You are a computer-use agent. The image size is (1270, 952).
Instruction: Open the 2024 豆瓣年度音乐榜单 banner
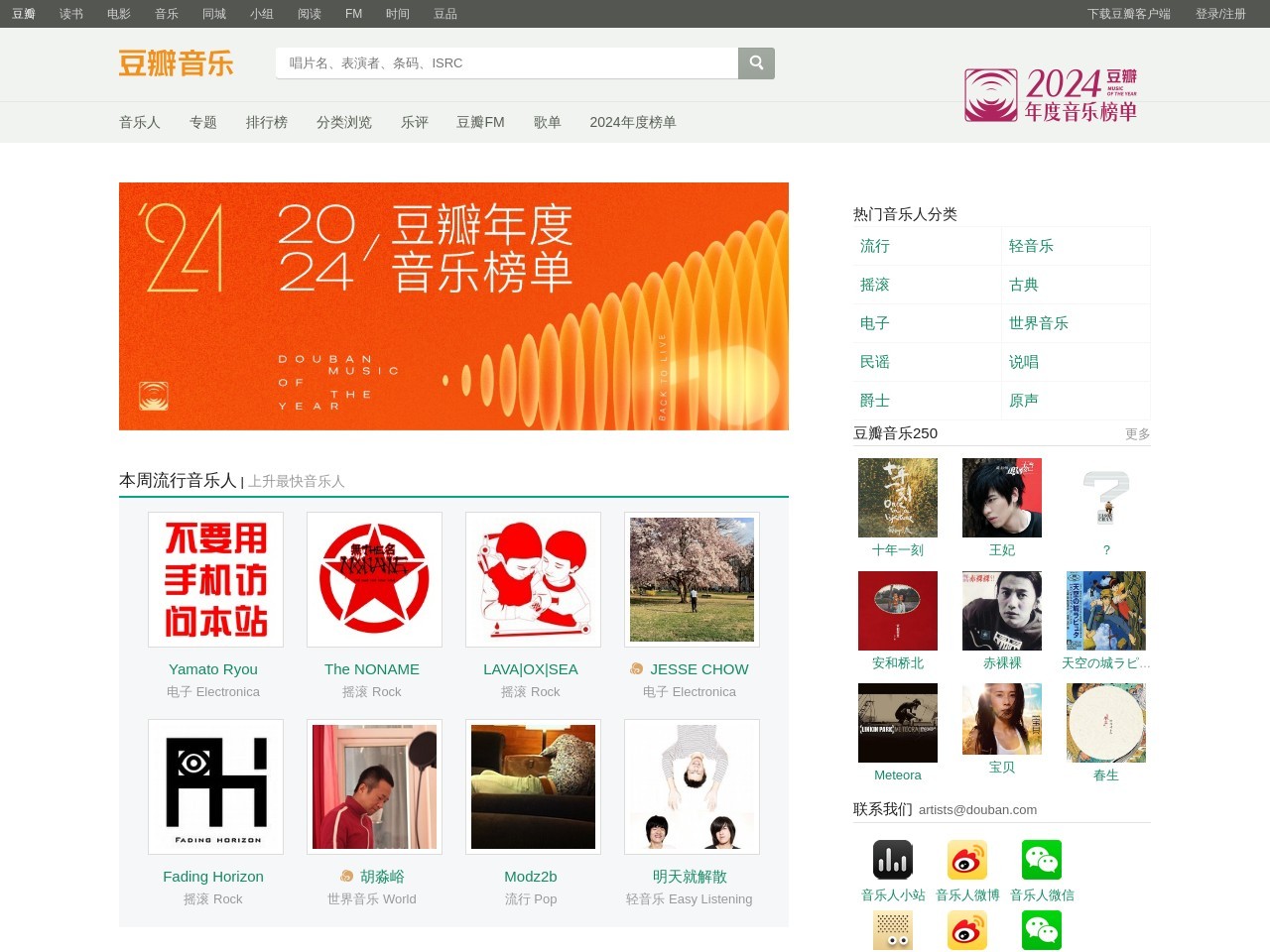point(453,306)
